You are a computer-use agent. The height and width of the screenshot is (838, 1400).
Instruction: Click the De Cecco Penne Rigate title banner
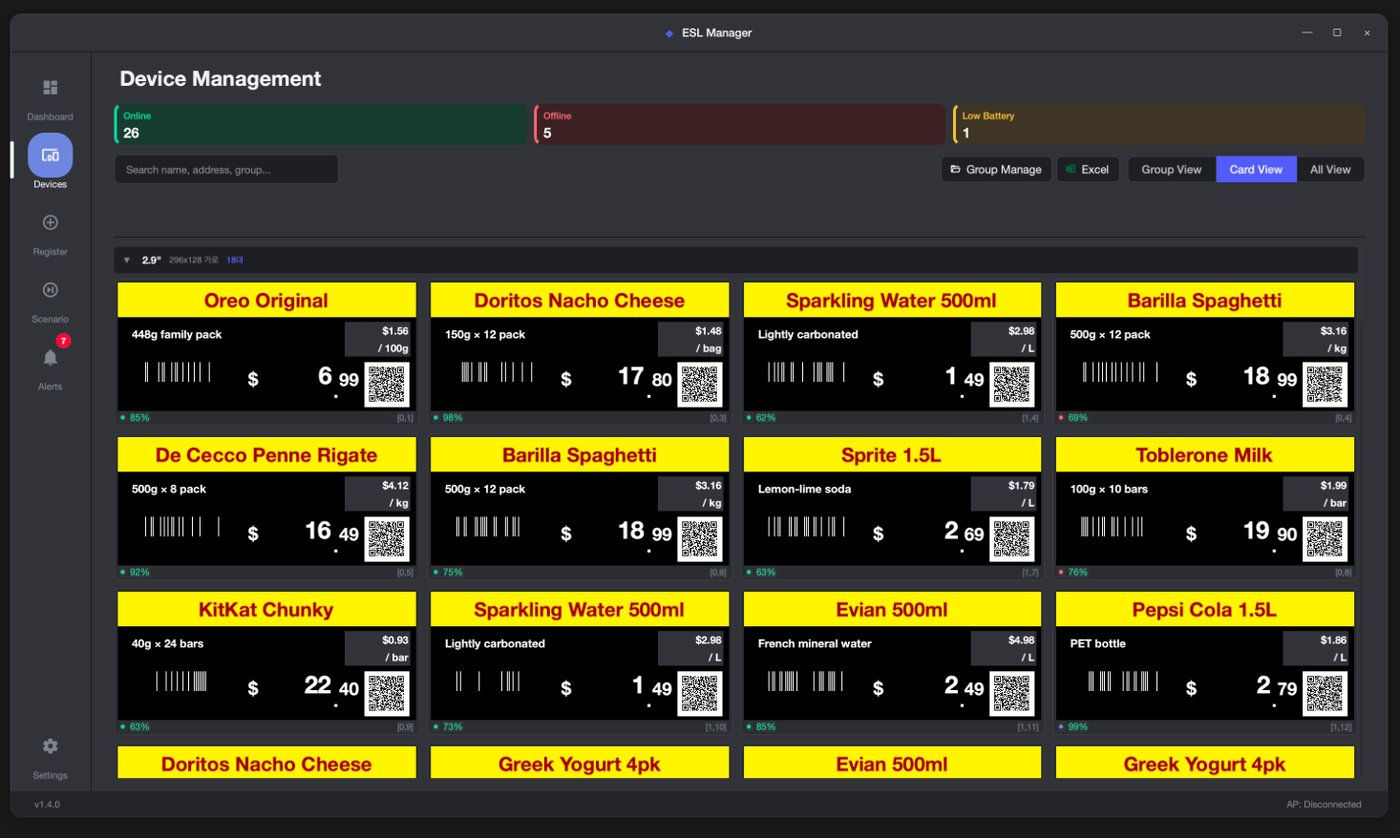266,455
